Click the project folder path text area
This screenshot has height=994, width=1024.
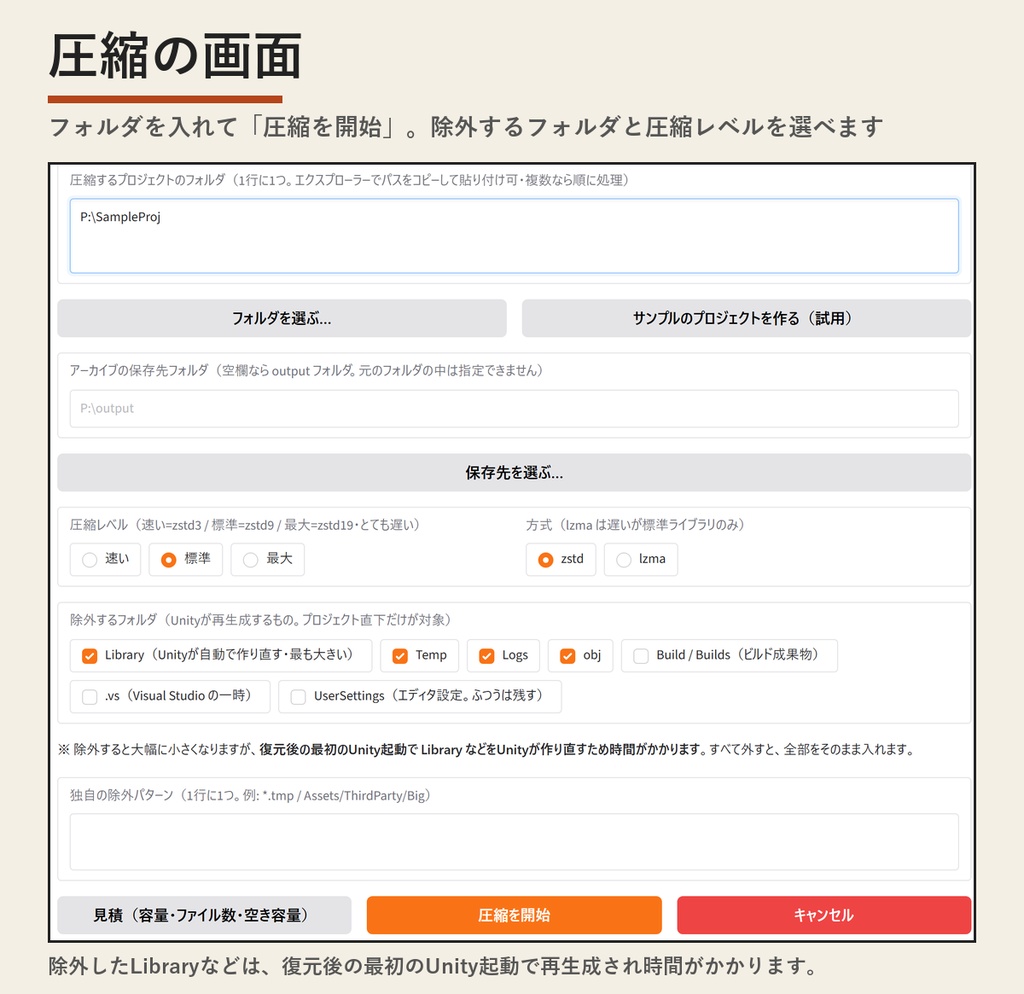514,236
